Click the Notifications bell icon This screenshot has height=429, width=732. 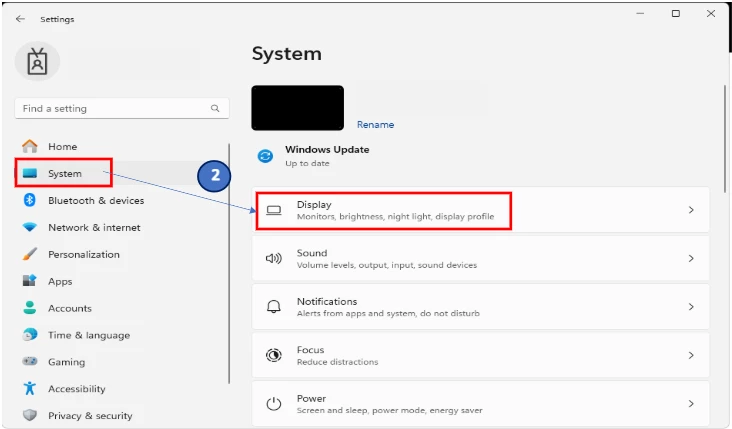pos(274,307)
